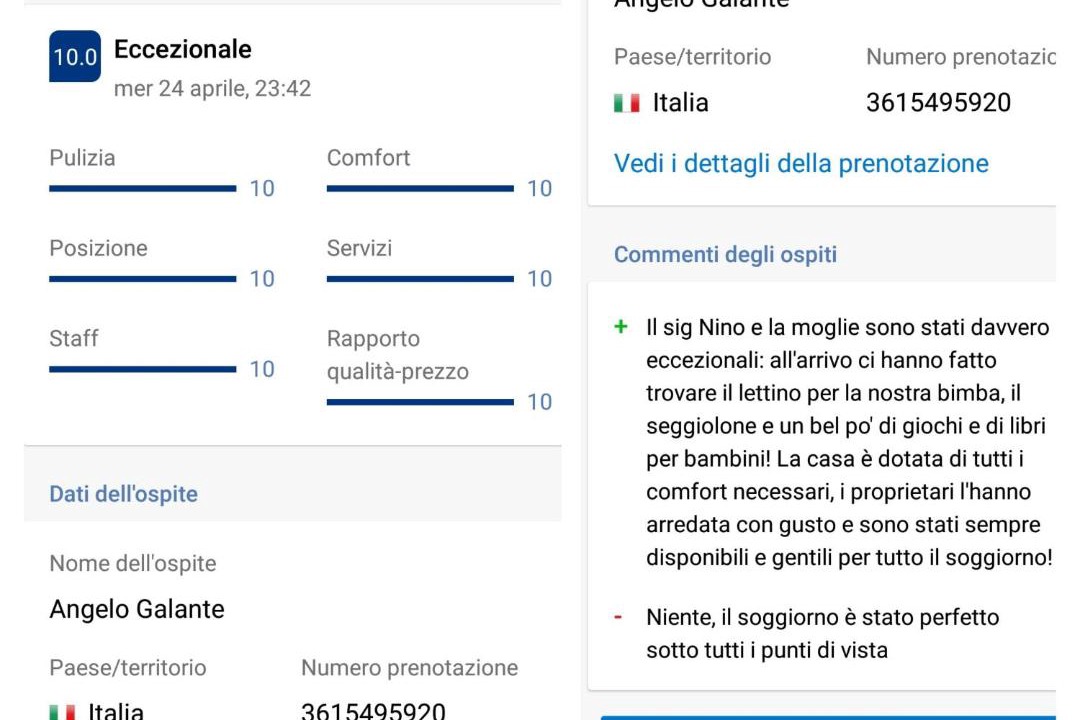This screenshot has height=720, width=1080.
Task: Select the "Dati dell'ospite" section header
Action: (123, 494)
